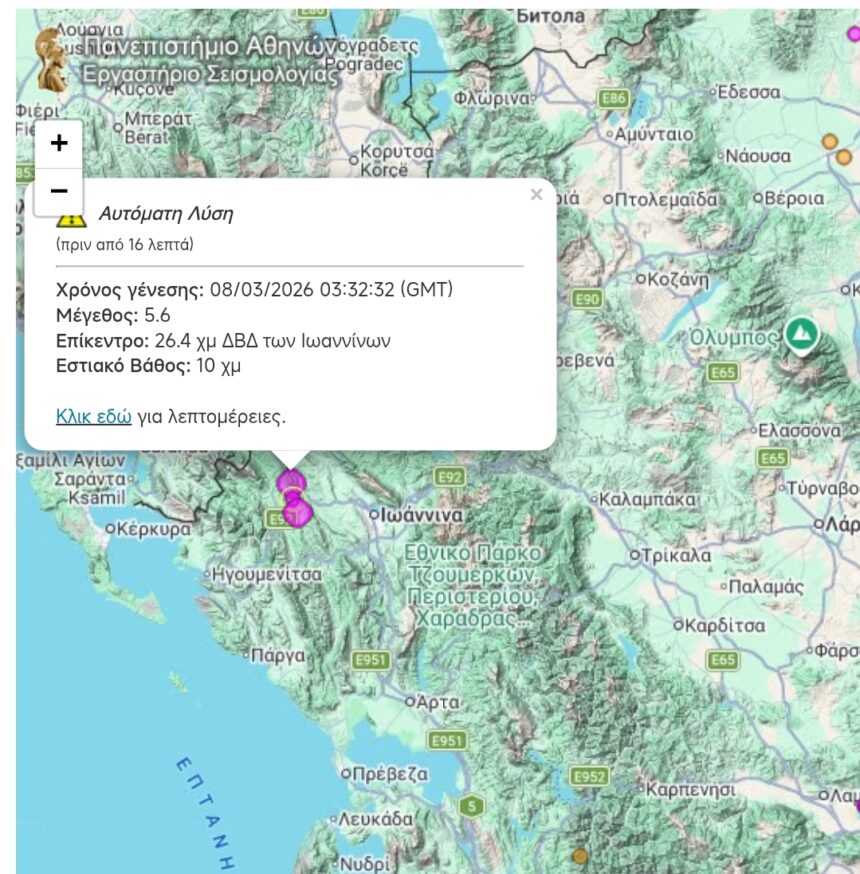Select the orange earthquake marker at bottom edge

[579, 856]
